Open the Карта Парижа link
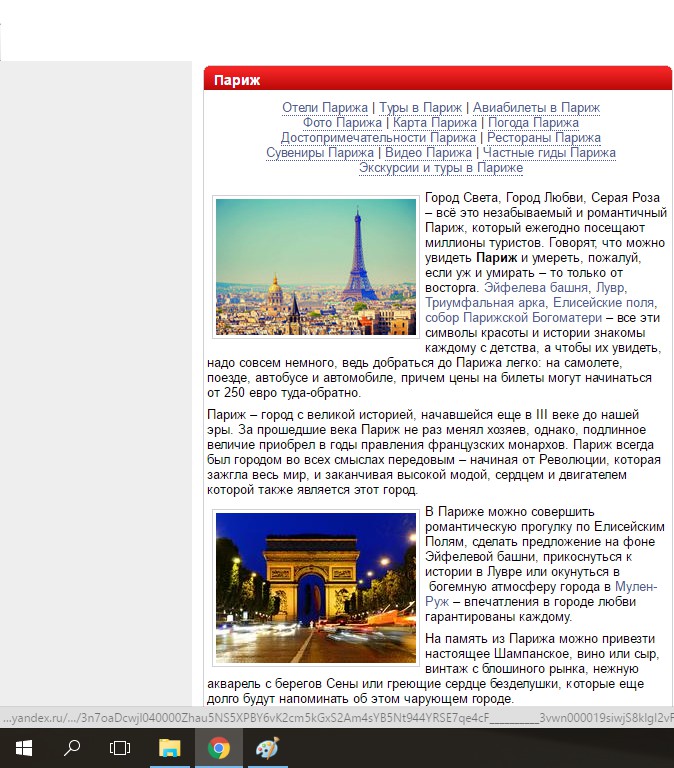674x768 pixels. click(434, 122)
